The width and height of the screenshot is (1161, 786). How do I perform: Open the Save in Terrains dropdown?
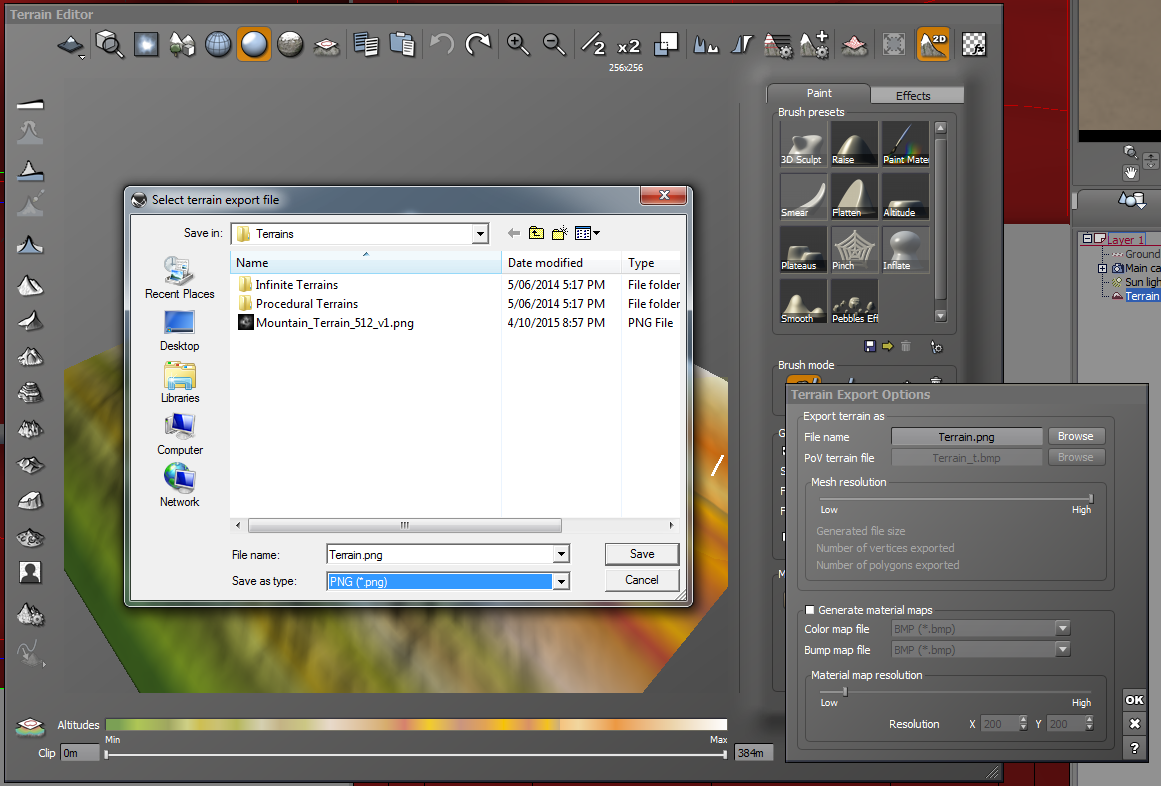tap(480, 234)
